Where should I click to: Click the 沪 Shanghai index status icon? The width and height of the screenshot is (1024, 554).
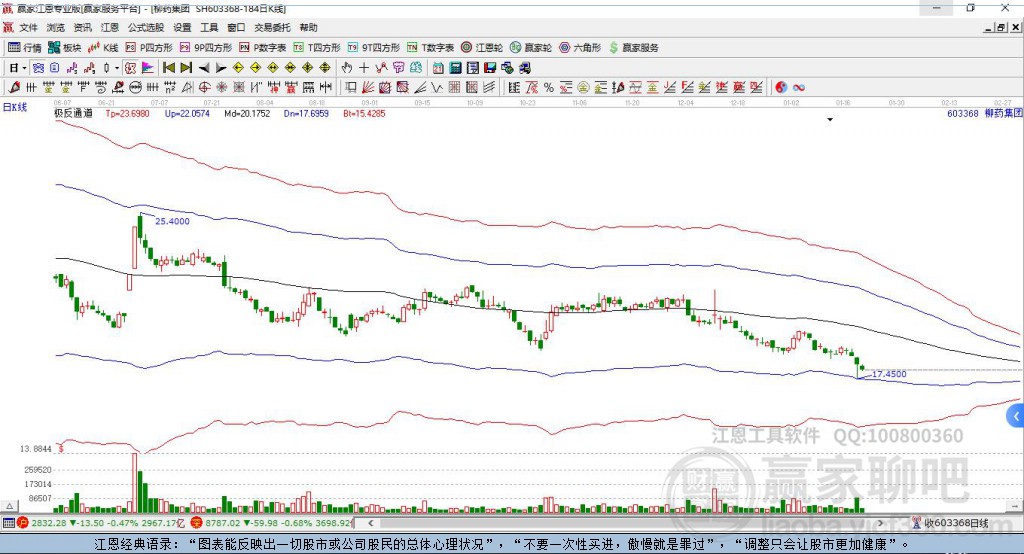tap(23, 523)
